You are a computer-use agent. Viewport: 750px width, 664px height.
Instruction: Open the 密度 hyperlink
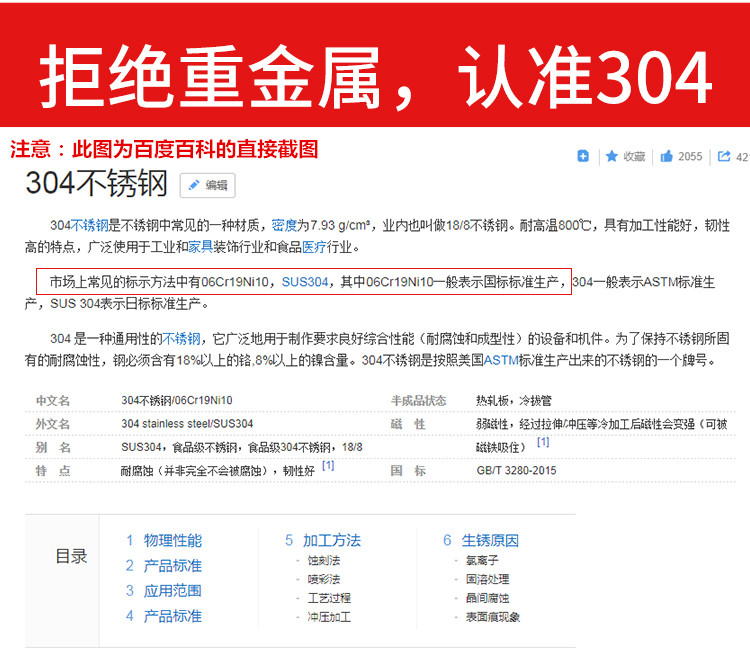click(x=284, y=225)
